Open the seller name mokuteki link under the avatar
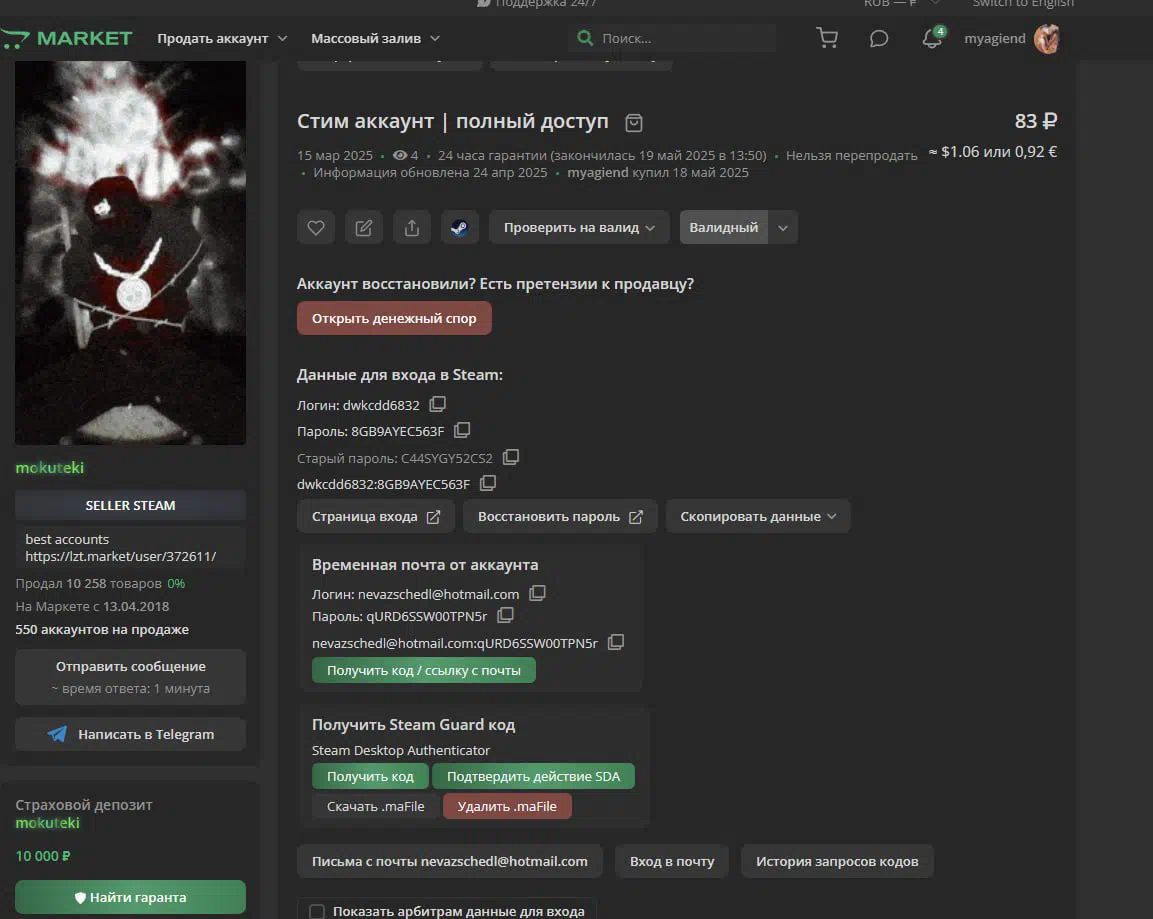Image resolution: width=1153 pixels, height=919 pixels. [50, 468]
